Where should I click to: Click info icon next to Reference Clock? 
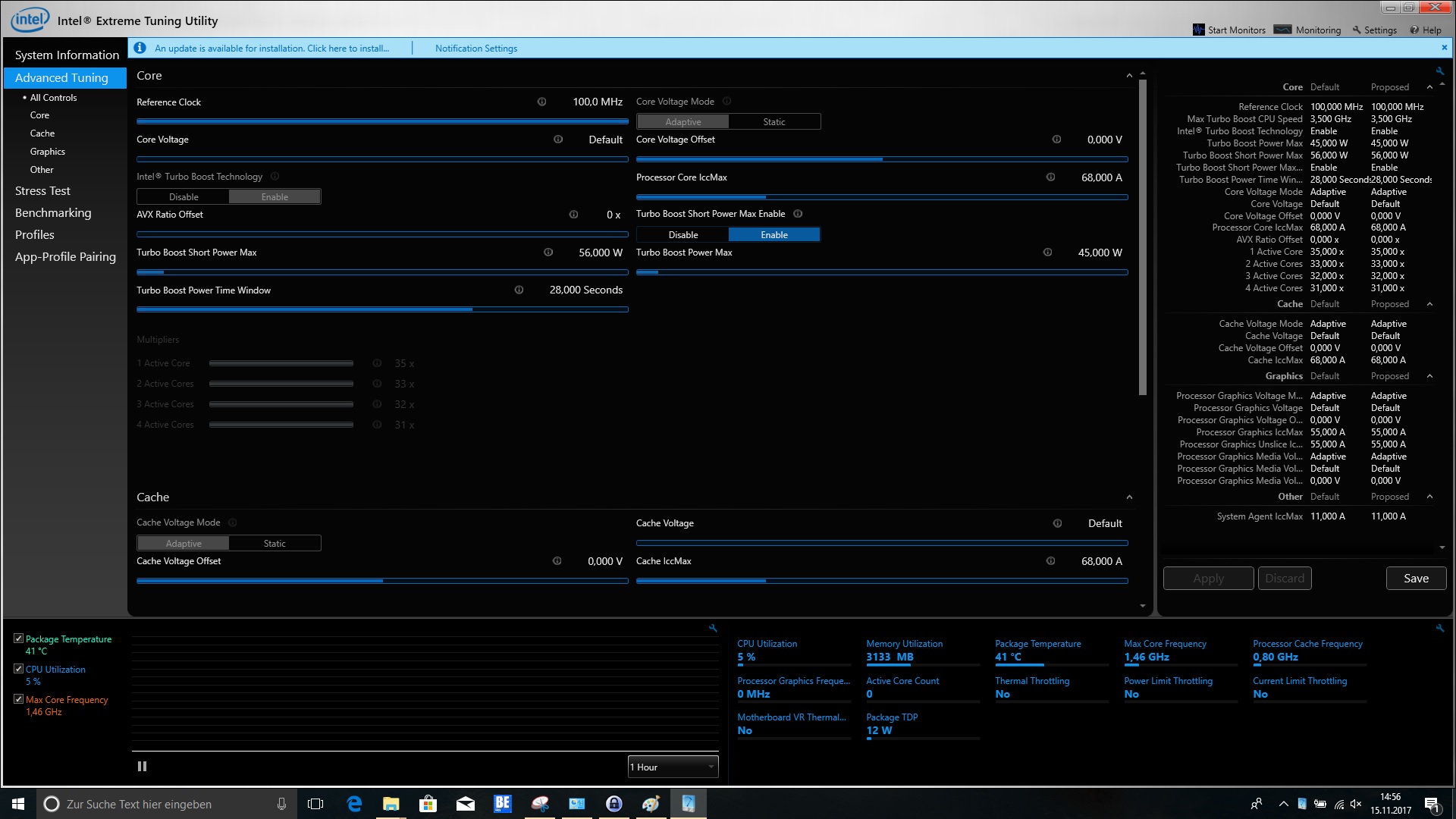tap(541, 102)
